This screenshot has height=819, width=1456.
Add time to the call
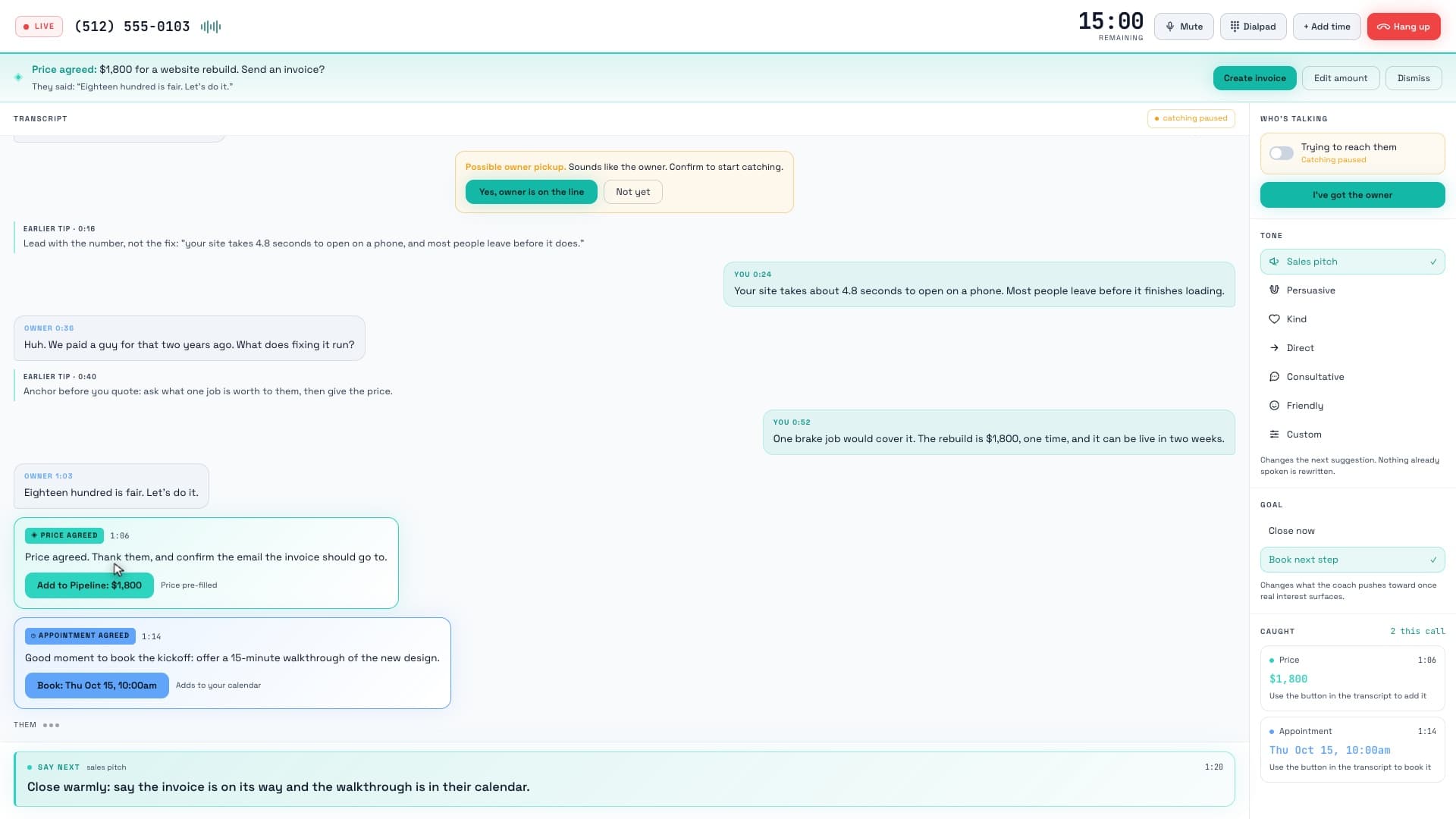click(x=1326, y=27)
